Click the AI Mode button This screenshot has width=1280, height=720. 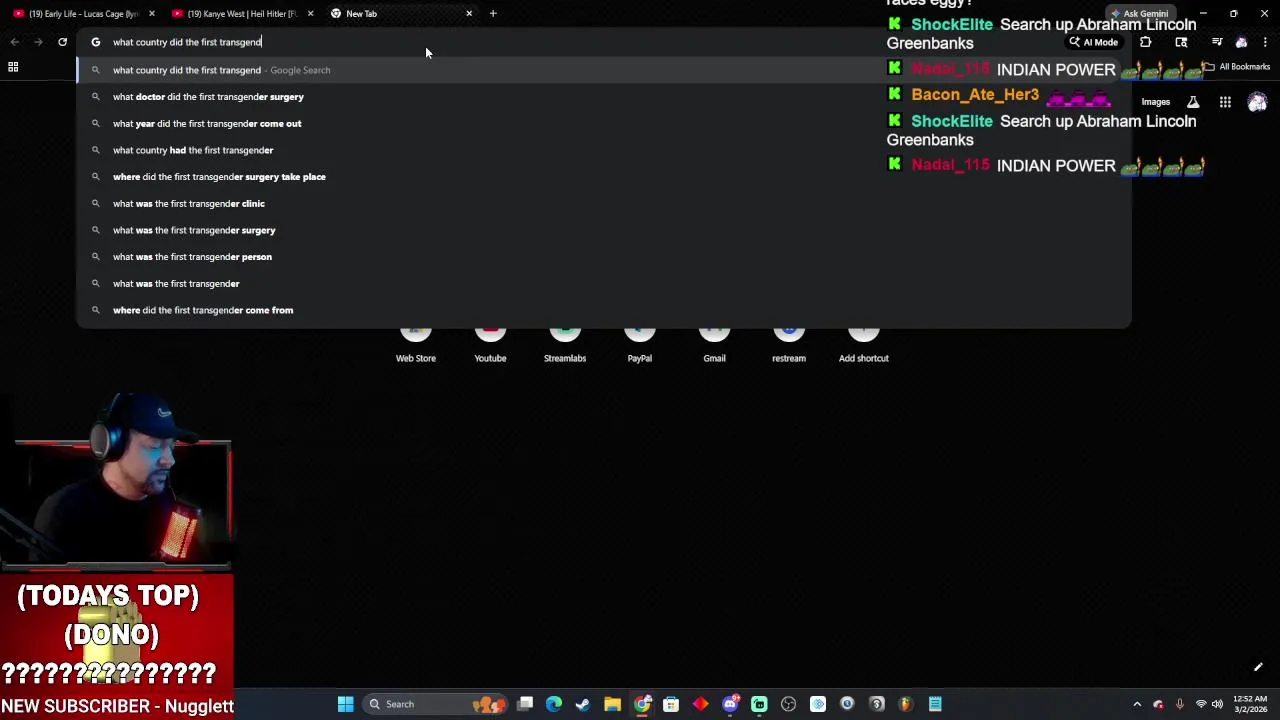[1093, 42]
